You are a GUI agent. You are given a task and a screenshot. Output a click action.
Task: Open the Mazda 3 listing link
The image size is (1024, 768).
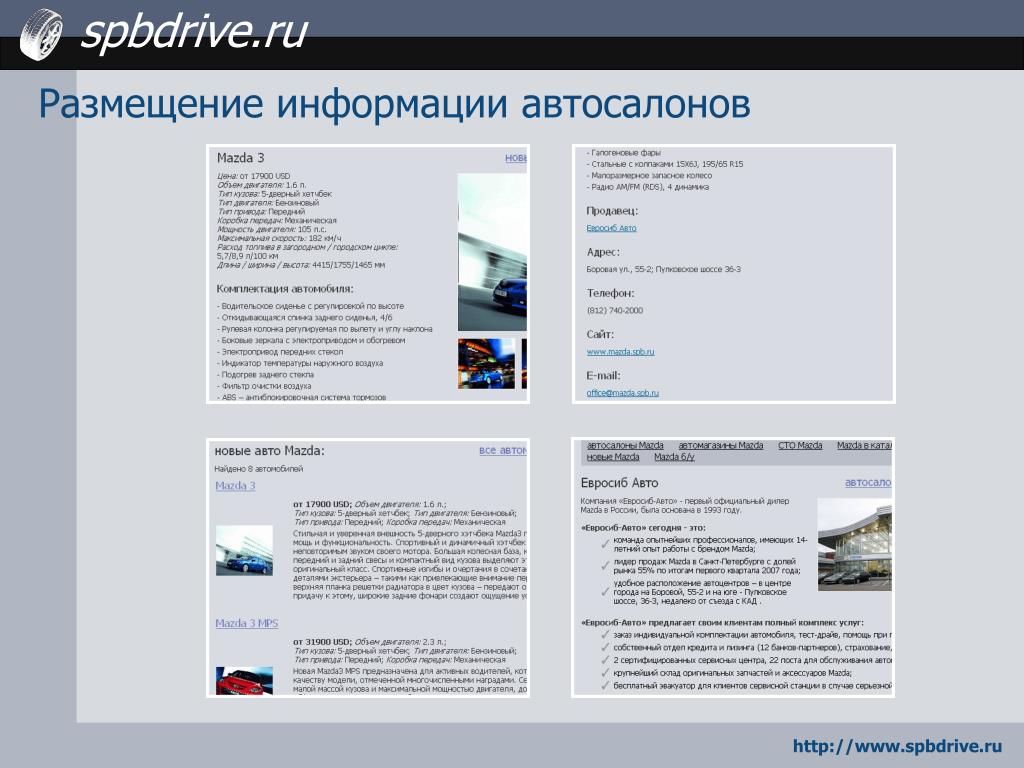click(x=235, y=486)
